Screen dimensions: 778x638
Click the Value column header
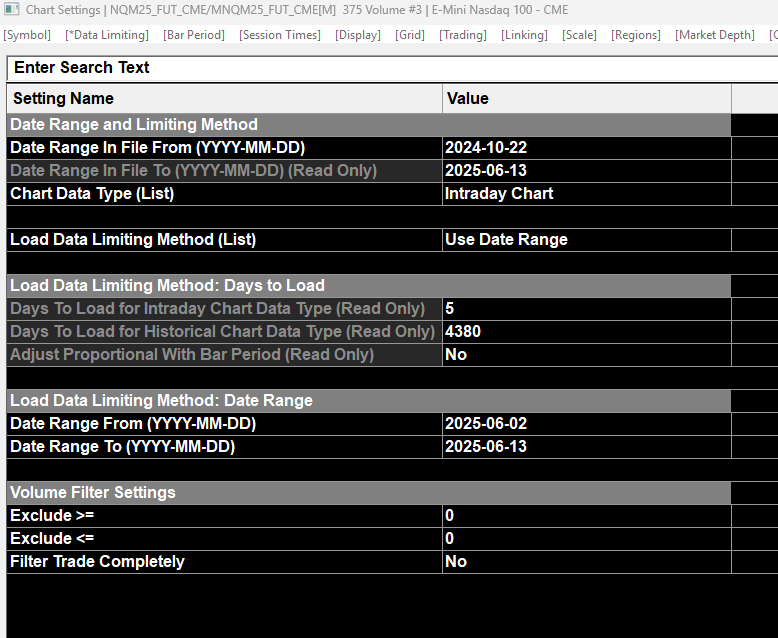586,99
